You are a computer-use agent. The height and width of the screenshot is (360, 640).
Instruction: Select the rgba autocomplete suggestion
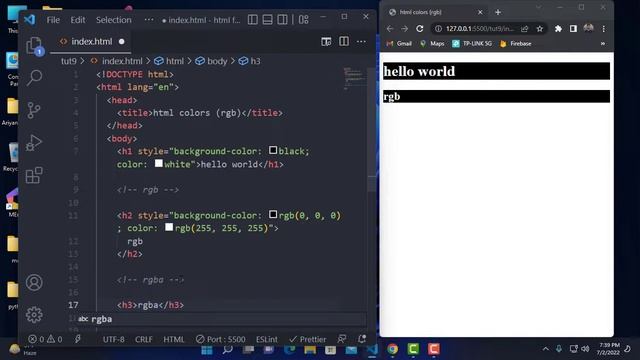tap(221, 319)
